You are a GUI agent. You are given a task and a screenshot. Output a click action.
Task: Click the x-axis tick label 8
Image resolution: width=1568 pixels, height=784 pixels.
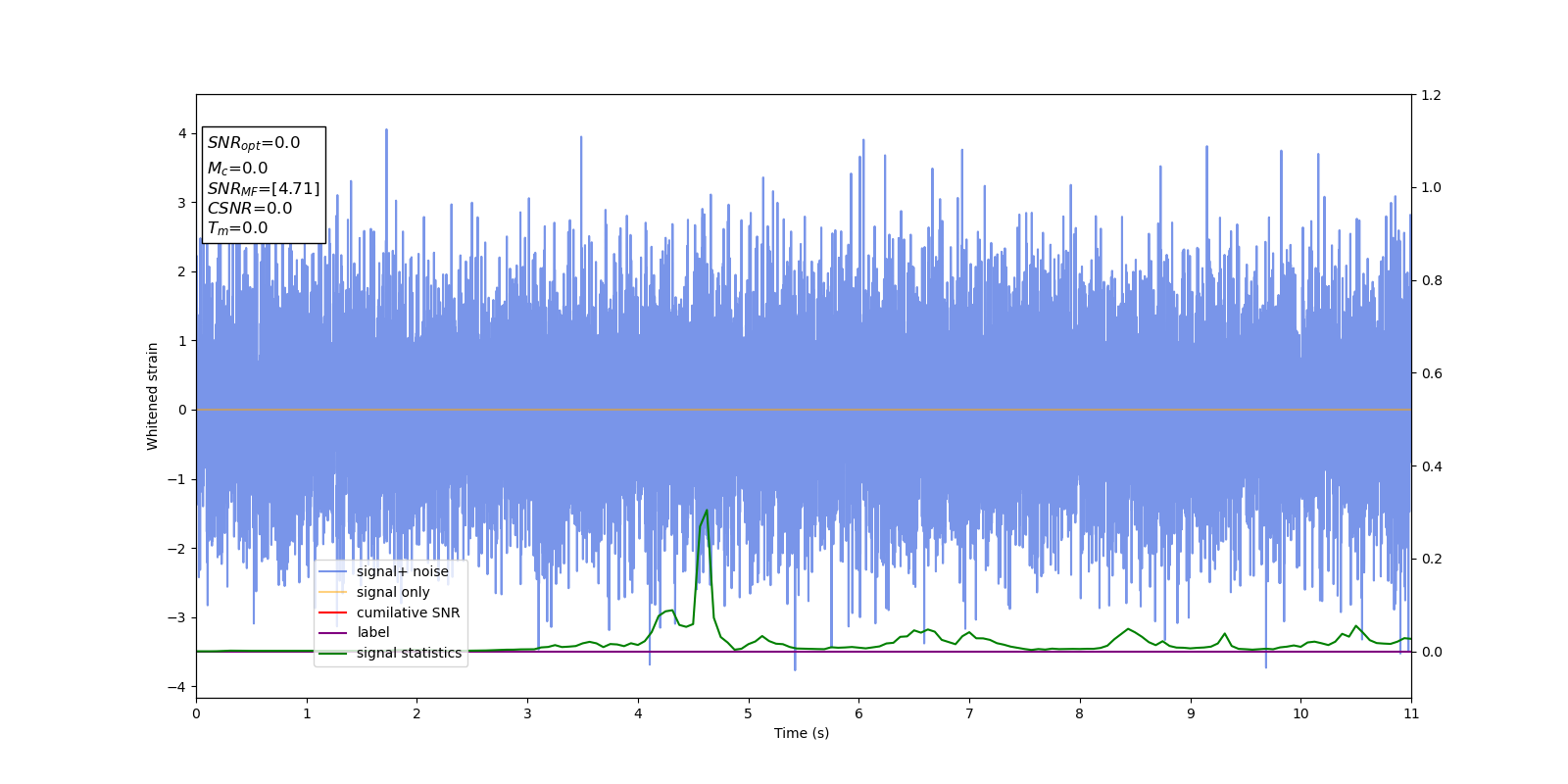(1080, 713)
